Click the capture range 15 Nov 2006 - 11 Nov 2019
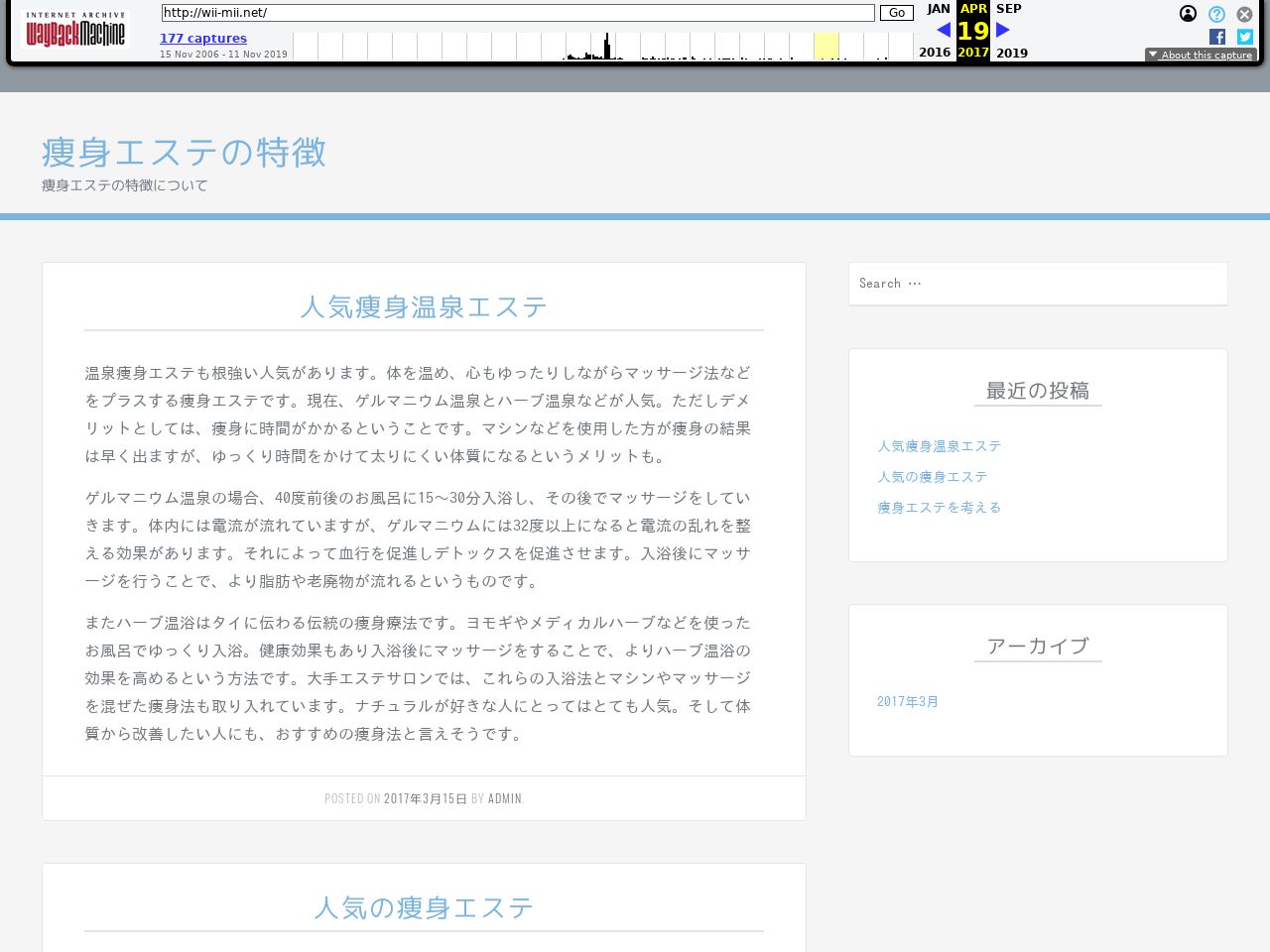Viewport: 1270px width, 952px height. coord(223,55)
